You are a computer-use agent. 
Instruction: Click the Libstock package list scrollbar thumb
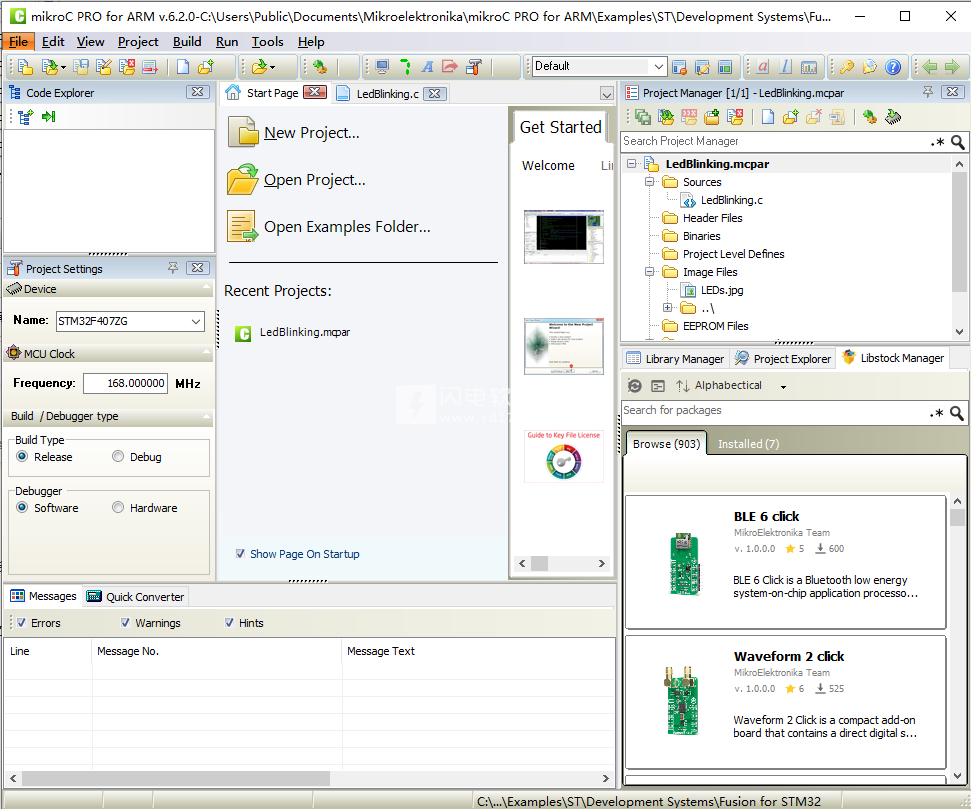tap(957, 517)
